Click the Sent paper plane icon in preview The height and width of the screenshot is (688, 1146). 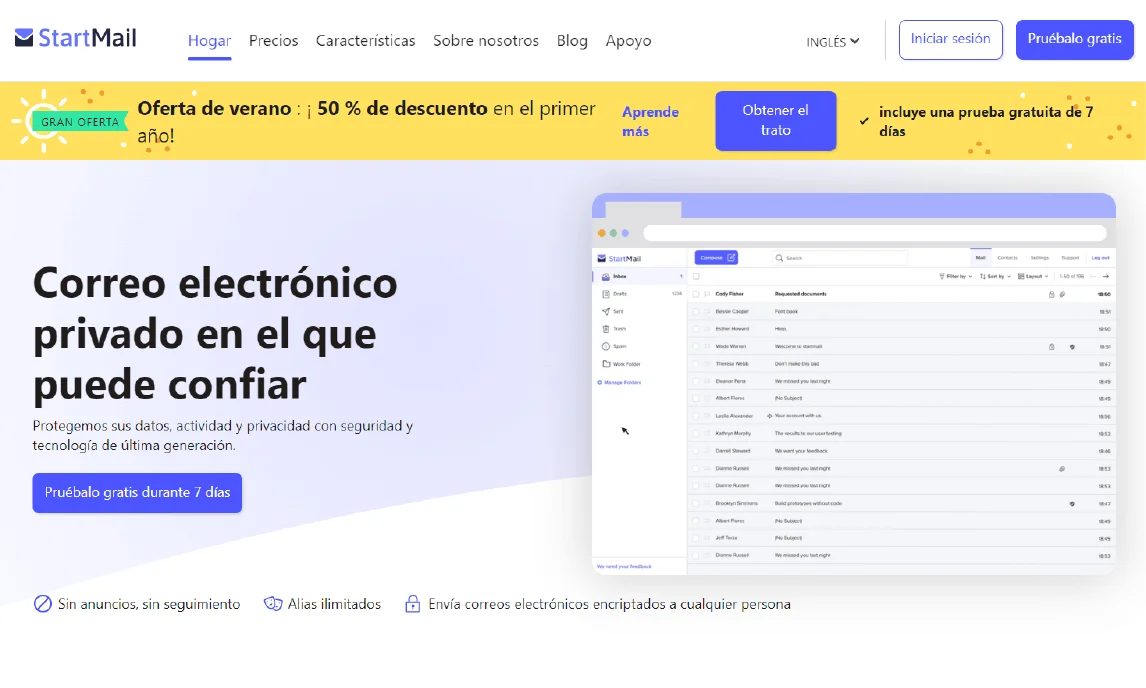[606, 311]
